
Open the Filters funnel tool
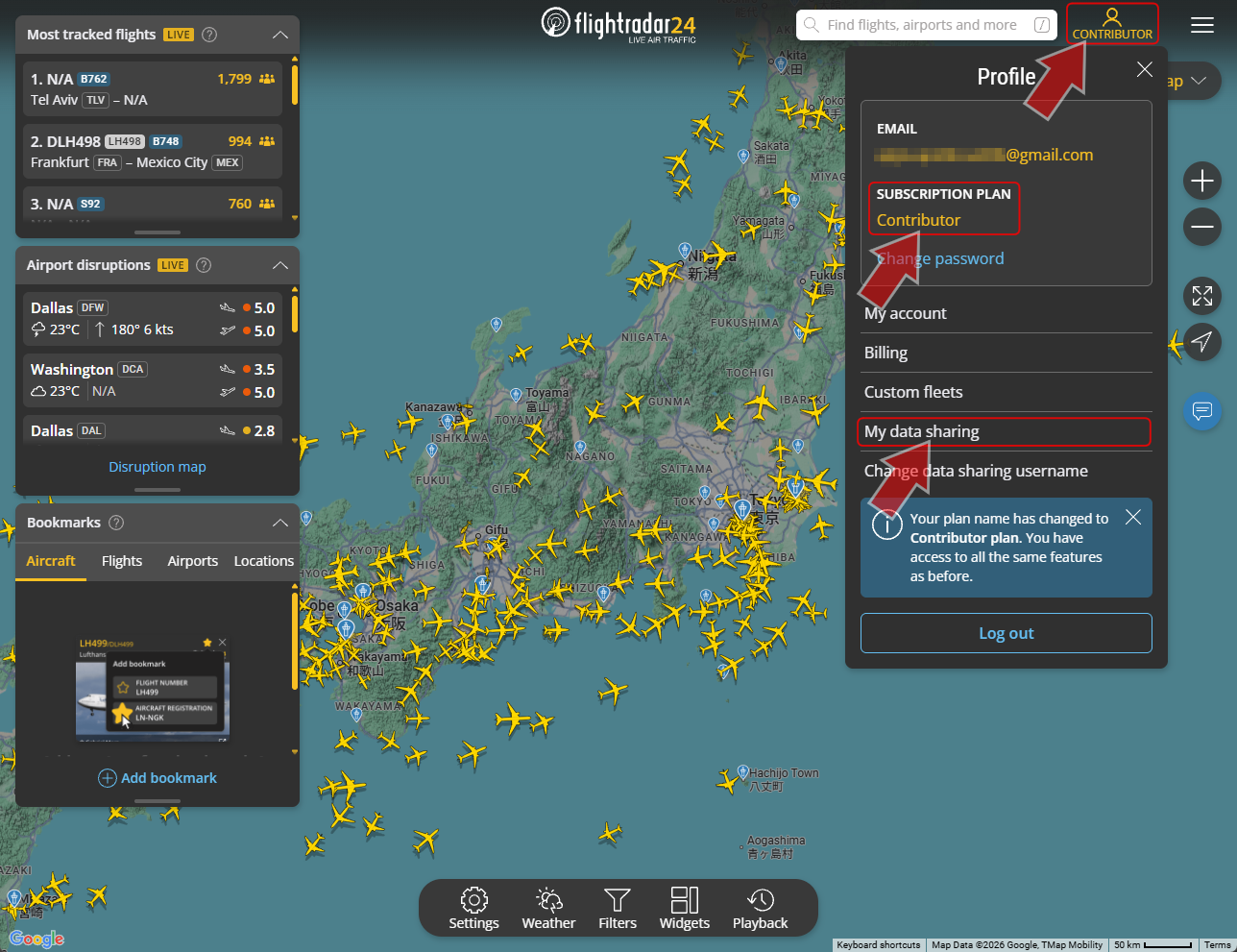tap(618, 909)
